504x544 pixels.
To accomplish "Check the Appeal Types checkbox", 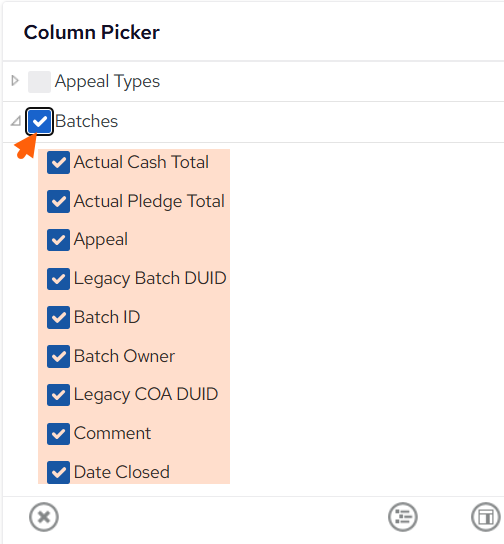I will 39,82.
